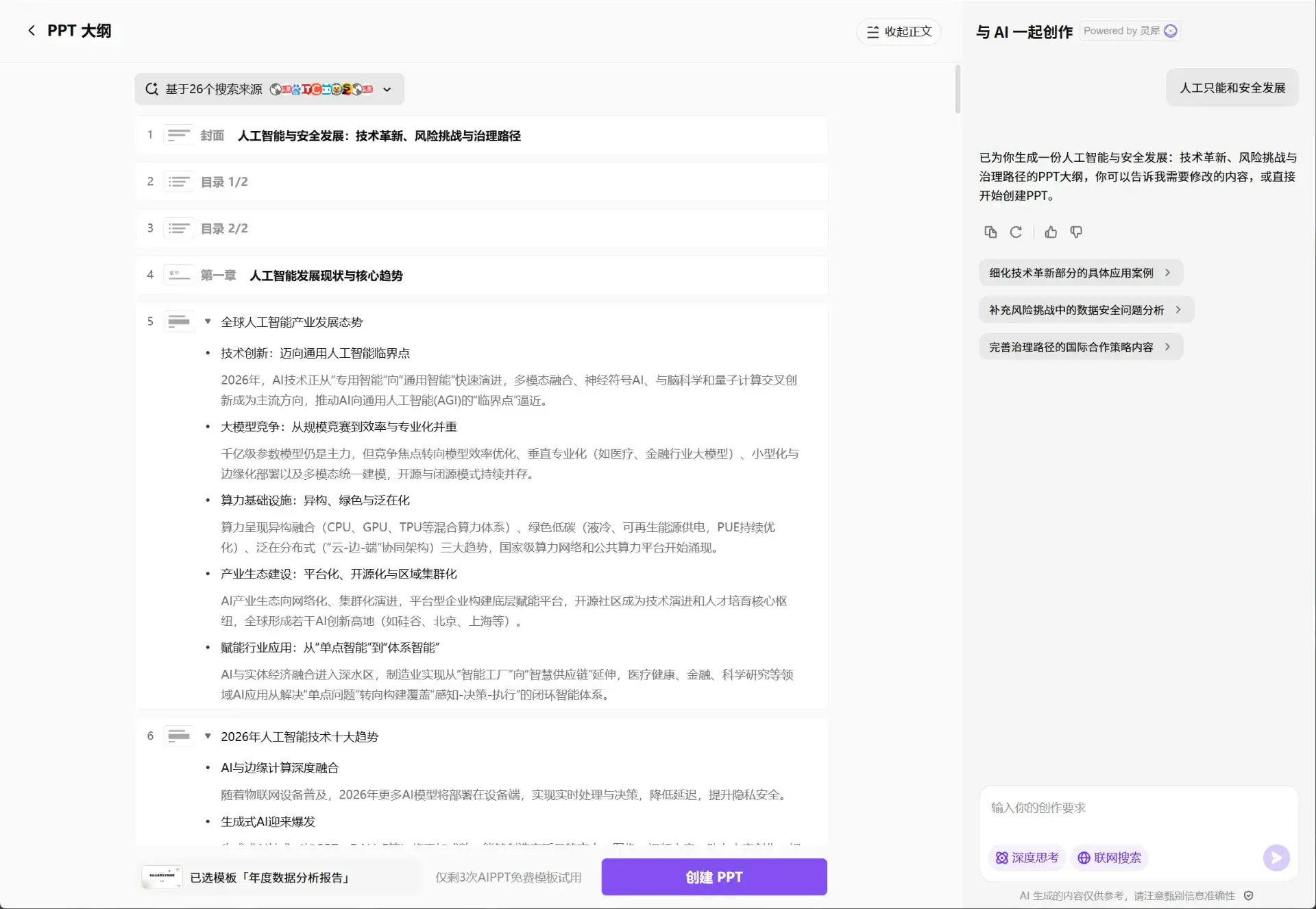
Task: Select suggestion 细化技术革新部分的具体应用案例
Action: click(1080, 273)
